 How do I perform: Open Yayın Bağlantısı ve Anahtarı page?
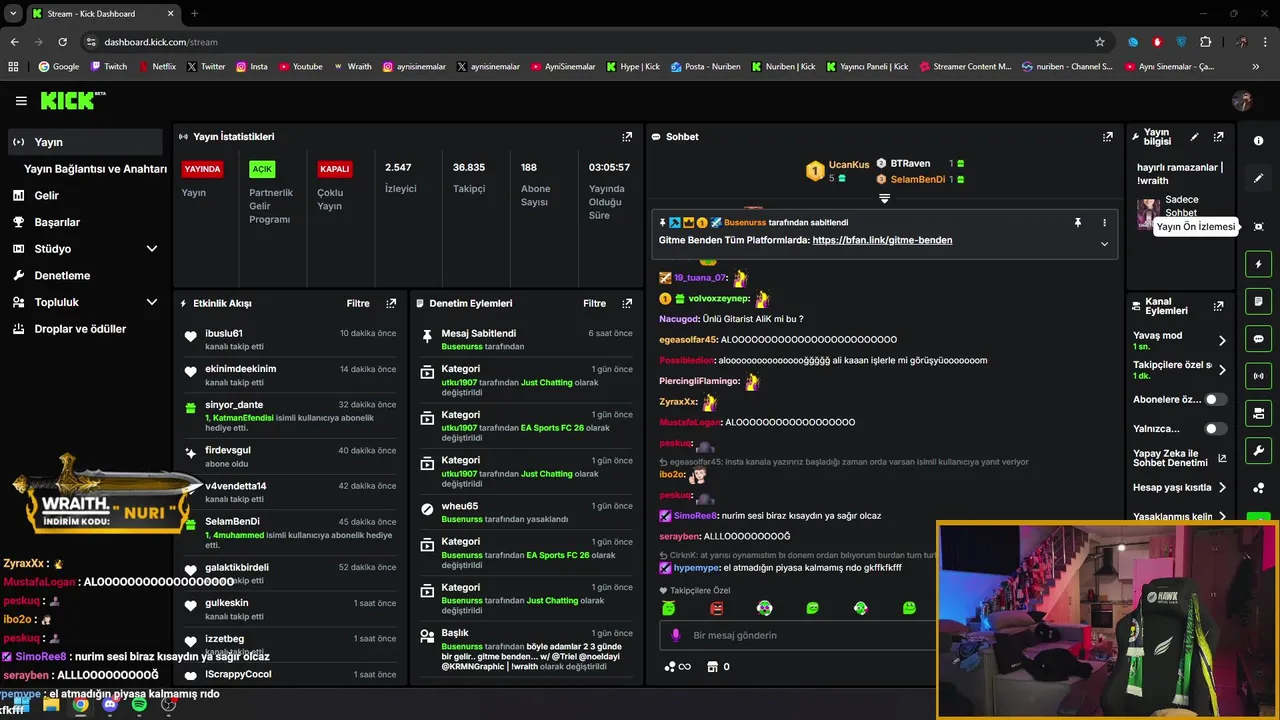[95, 169]
